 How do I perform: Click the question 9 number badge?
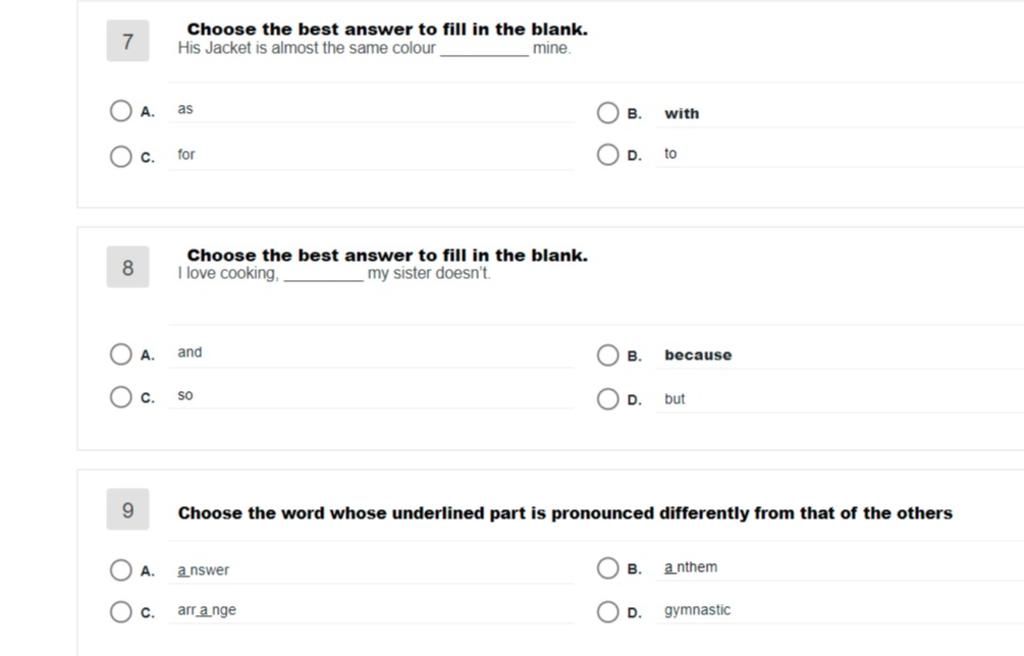pyautogui.click(x=128, y=509)
